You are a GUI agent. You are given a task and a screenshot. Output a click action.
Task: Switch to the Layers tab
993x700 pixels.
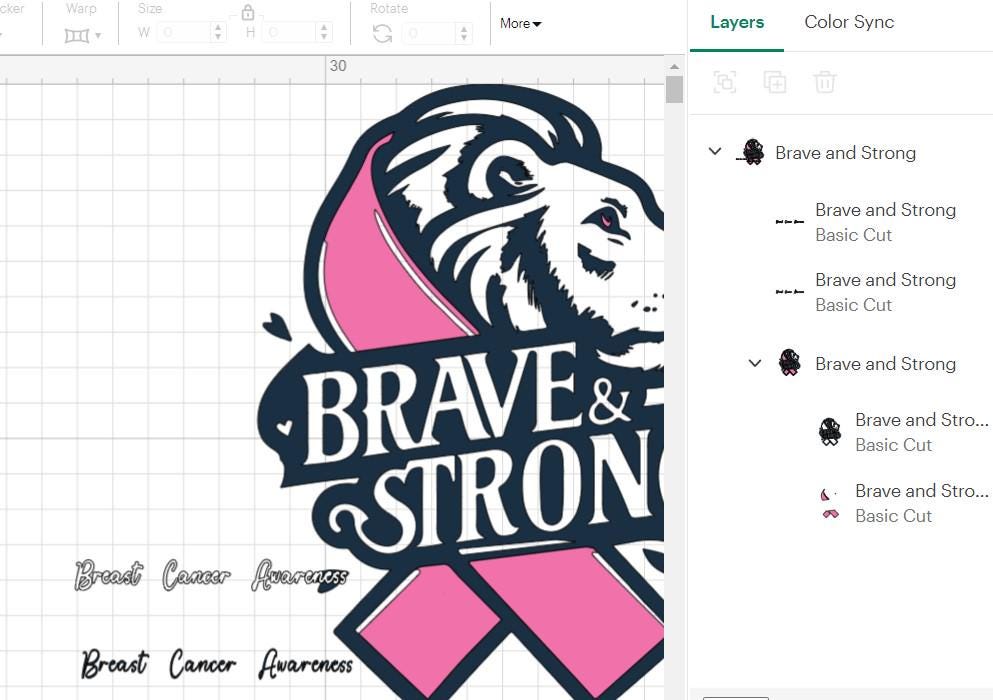point(737,22)
